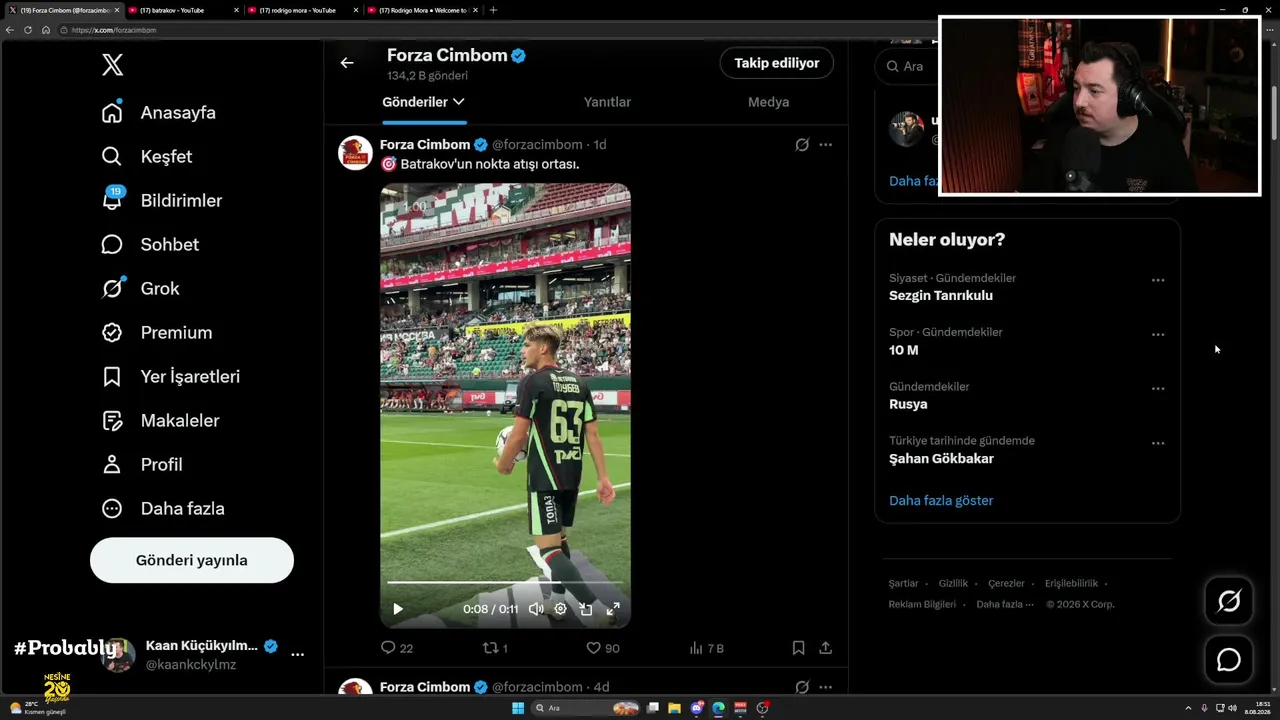The image size is (1280, 720).
Task: Repost the Batrakov post
Action: tap(496, 648)
